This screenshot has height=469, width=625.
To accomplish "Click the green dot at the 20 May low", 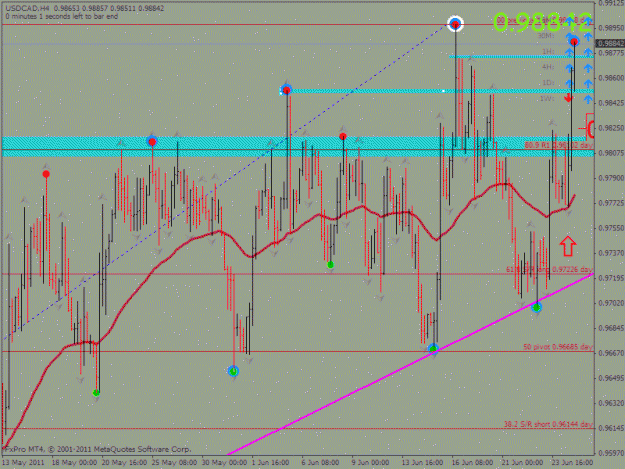I will 96,393.
